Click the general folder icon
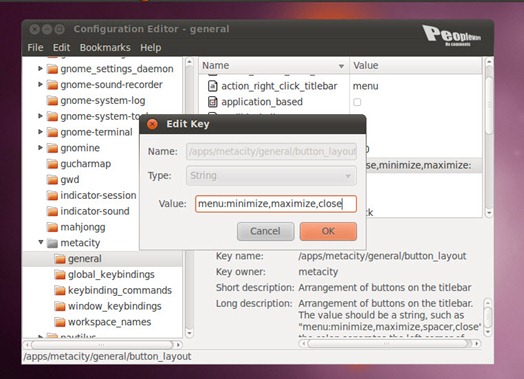 click(60, 259)
